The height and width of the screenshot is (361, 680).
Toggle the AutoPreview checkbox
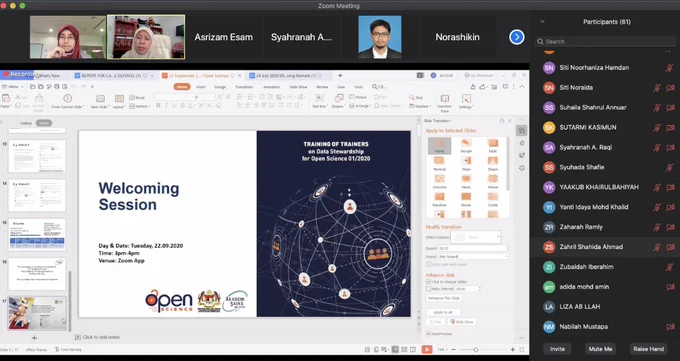click(x=428, y=334)
